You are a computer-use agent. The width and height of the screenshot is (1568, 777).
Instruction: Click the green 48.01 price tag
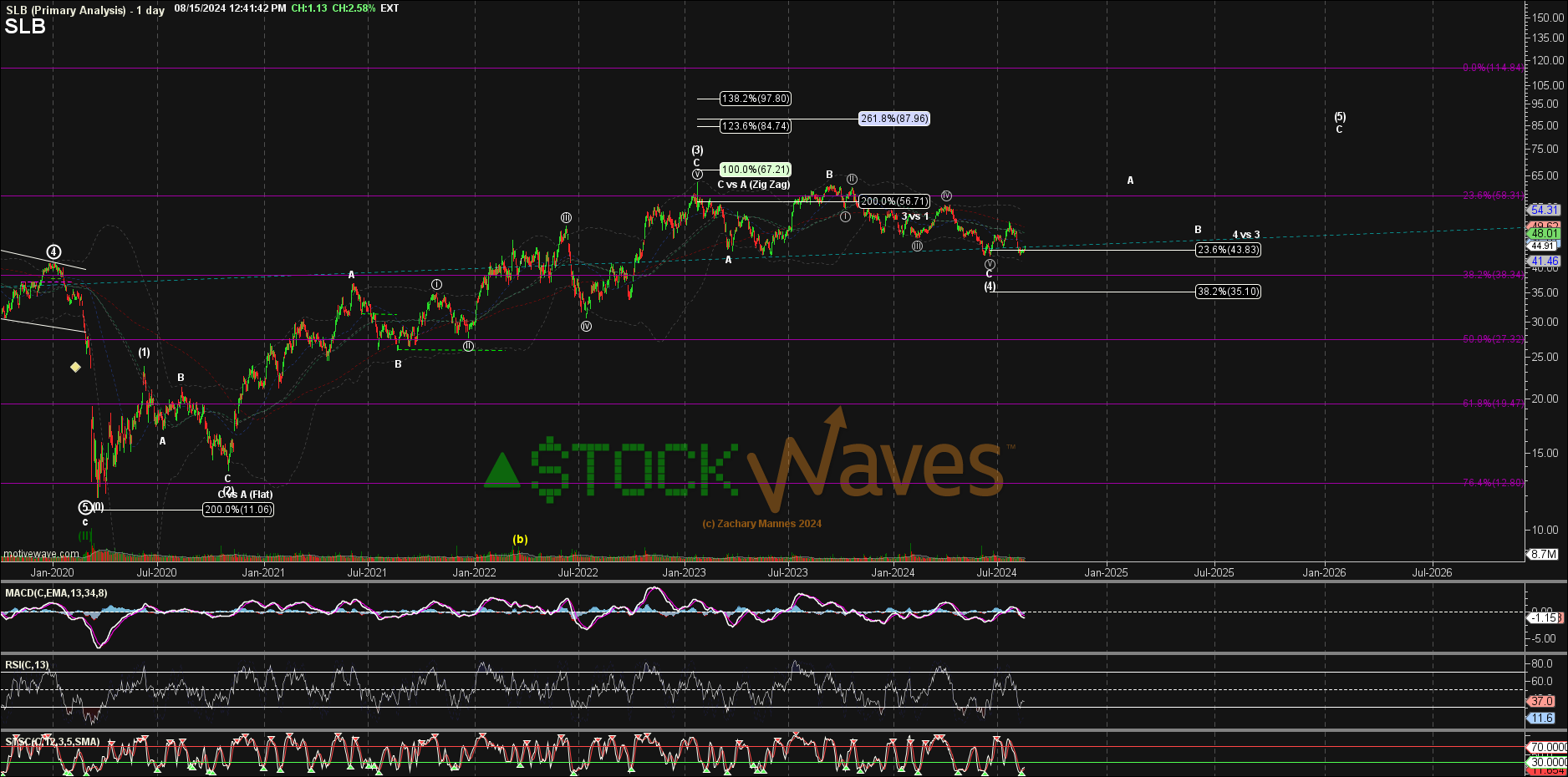tap(1544, 235)
